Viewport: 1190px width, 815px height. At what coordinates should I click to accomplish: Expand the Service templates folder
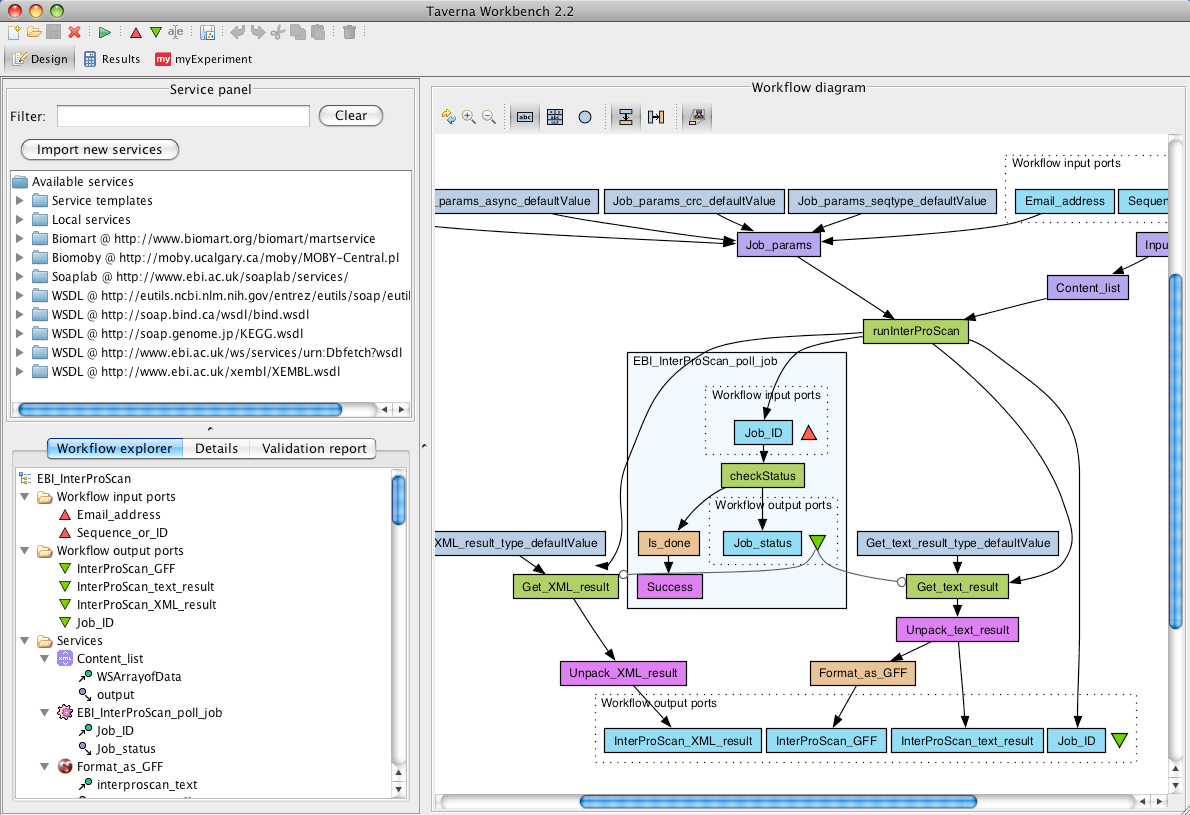19,201
